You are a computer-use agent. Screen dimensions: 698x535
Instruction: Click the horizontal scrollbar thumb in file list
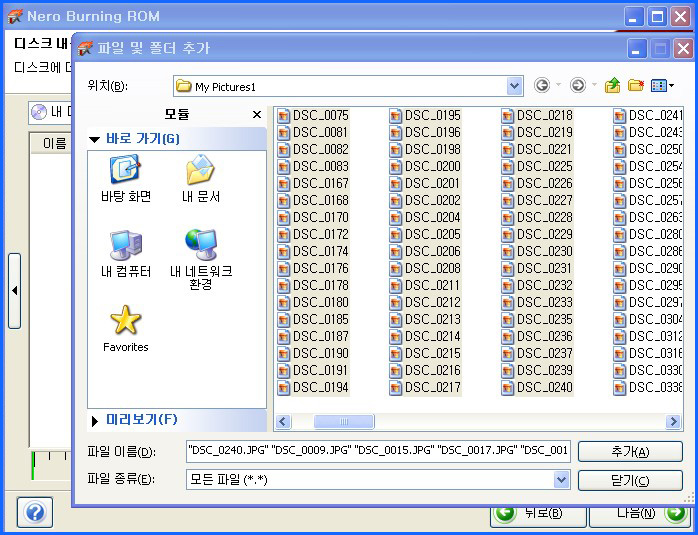(x=344, y=421)
